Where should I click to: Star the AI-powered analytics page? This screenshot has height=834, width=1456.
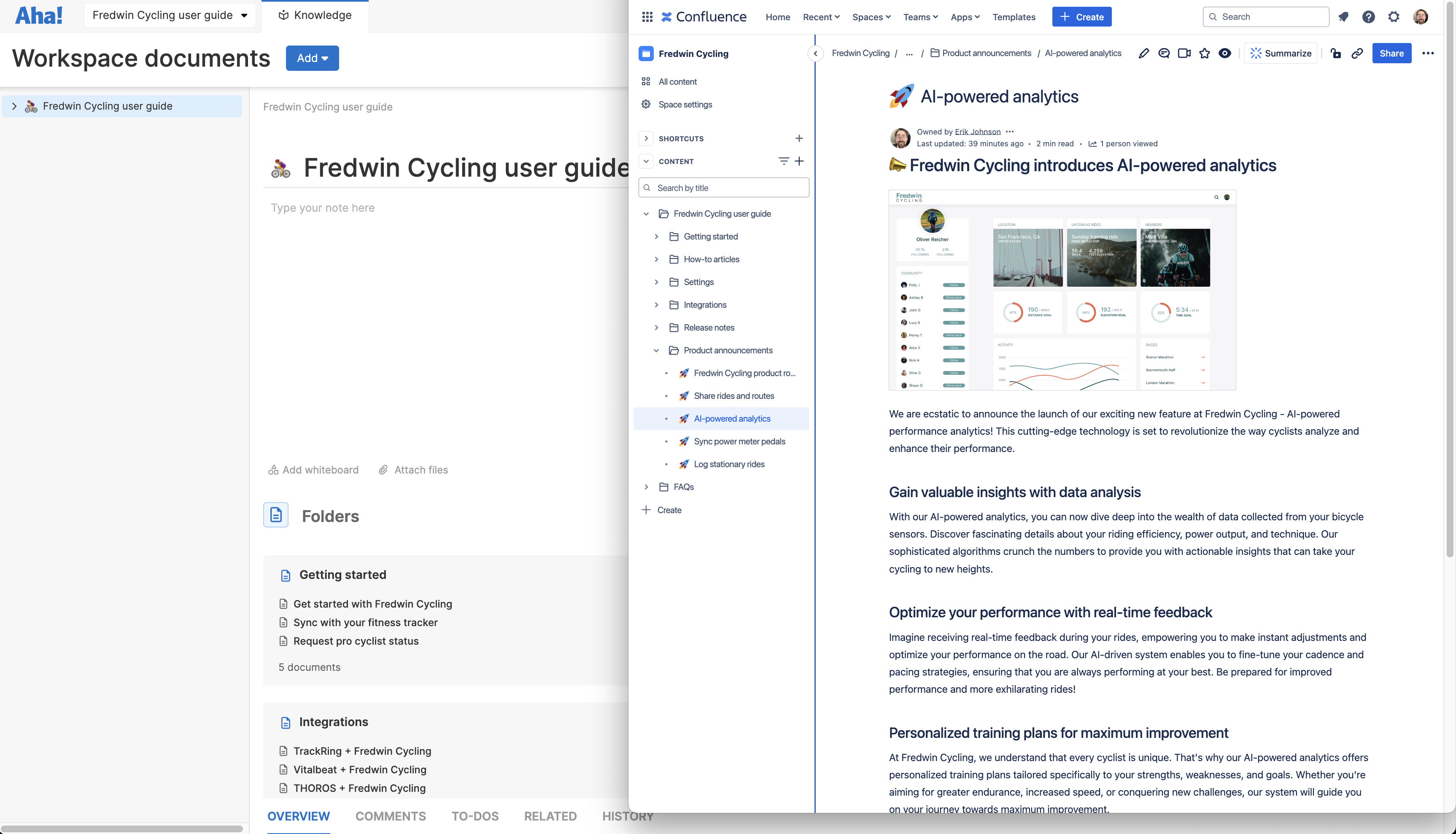[1205, 53]
